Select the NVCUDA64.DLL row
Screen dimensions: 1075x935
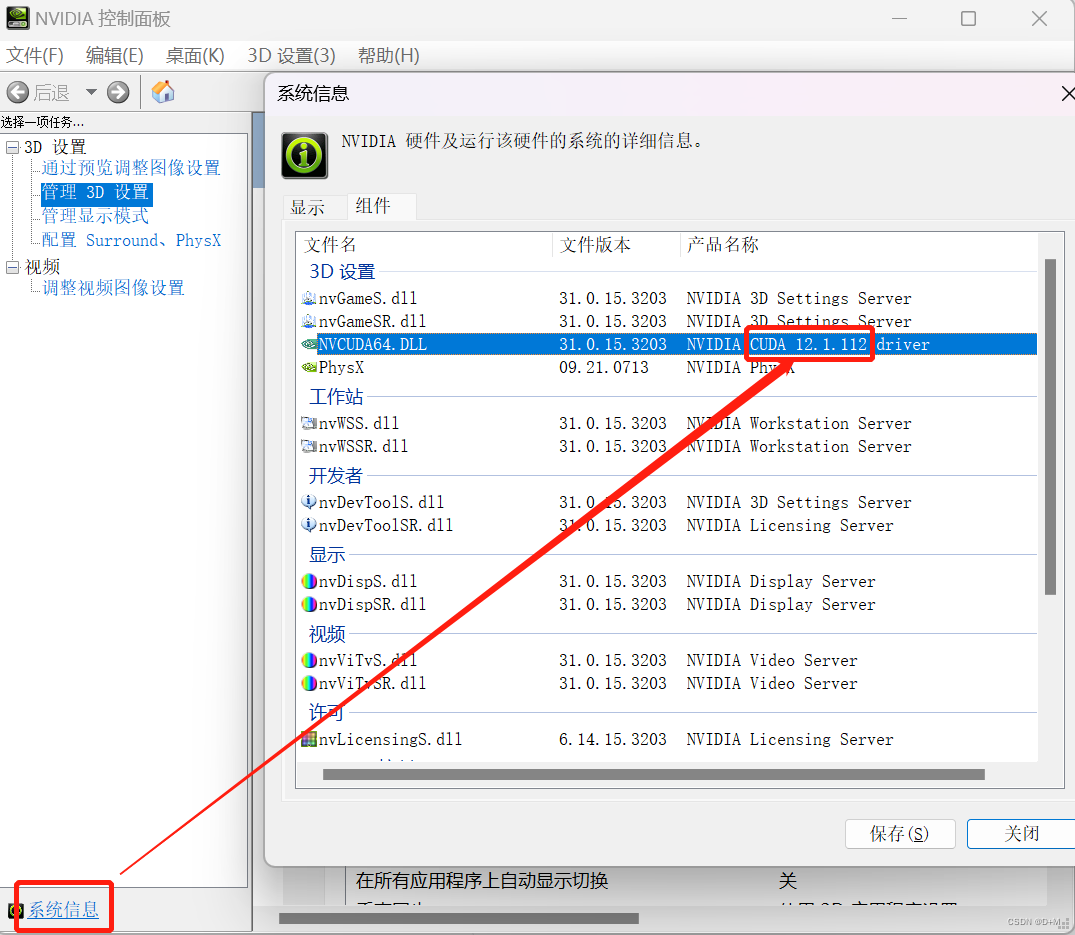668,344
